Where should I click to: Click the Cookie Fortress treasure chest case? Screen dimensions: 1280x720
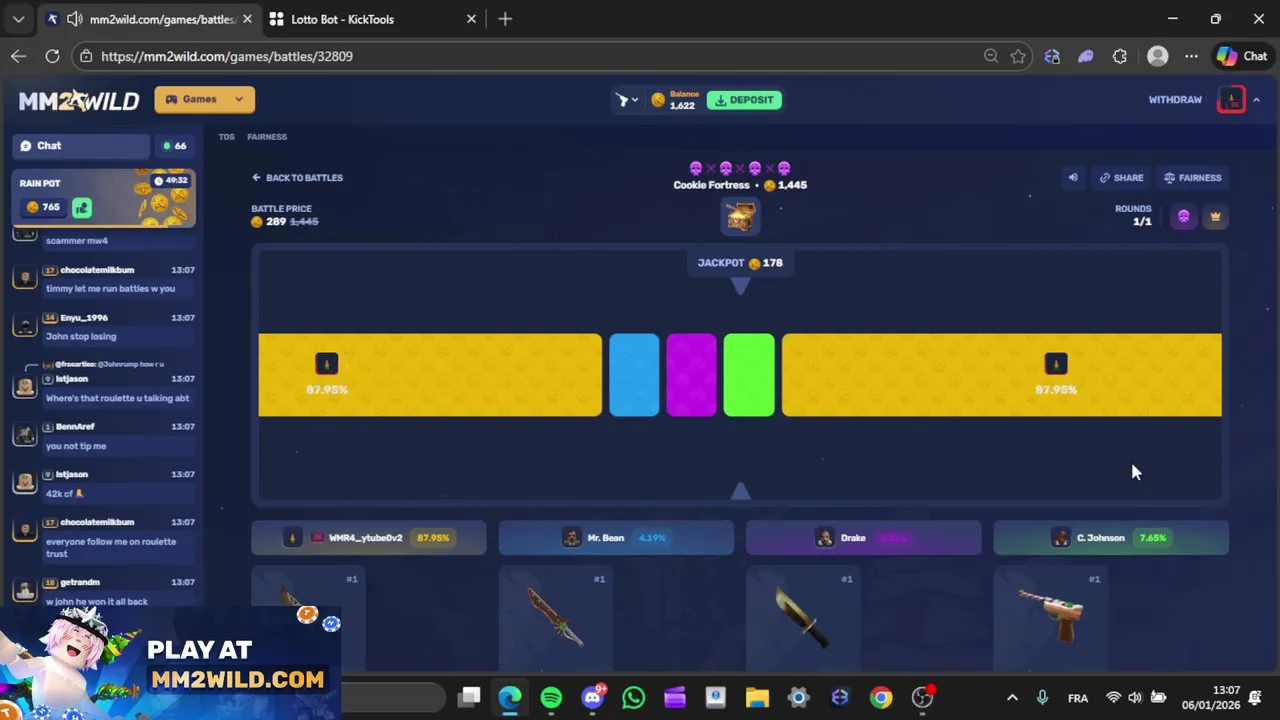[740, 216]
